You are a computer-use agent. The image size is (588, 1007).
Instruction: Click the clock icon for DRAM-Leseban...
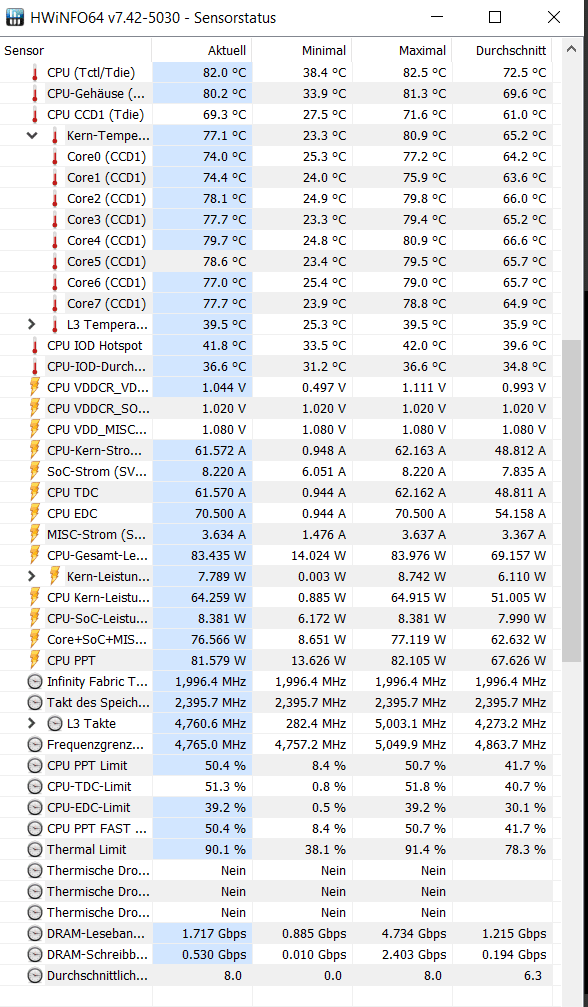tap(35, 934)
